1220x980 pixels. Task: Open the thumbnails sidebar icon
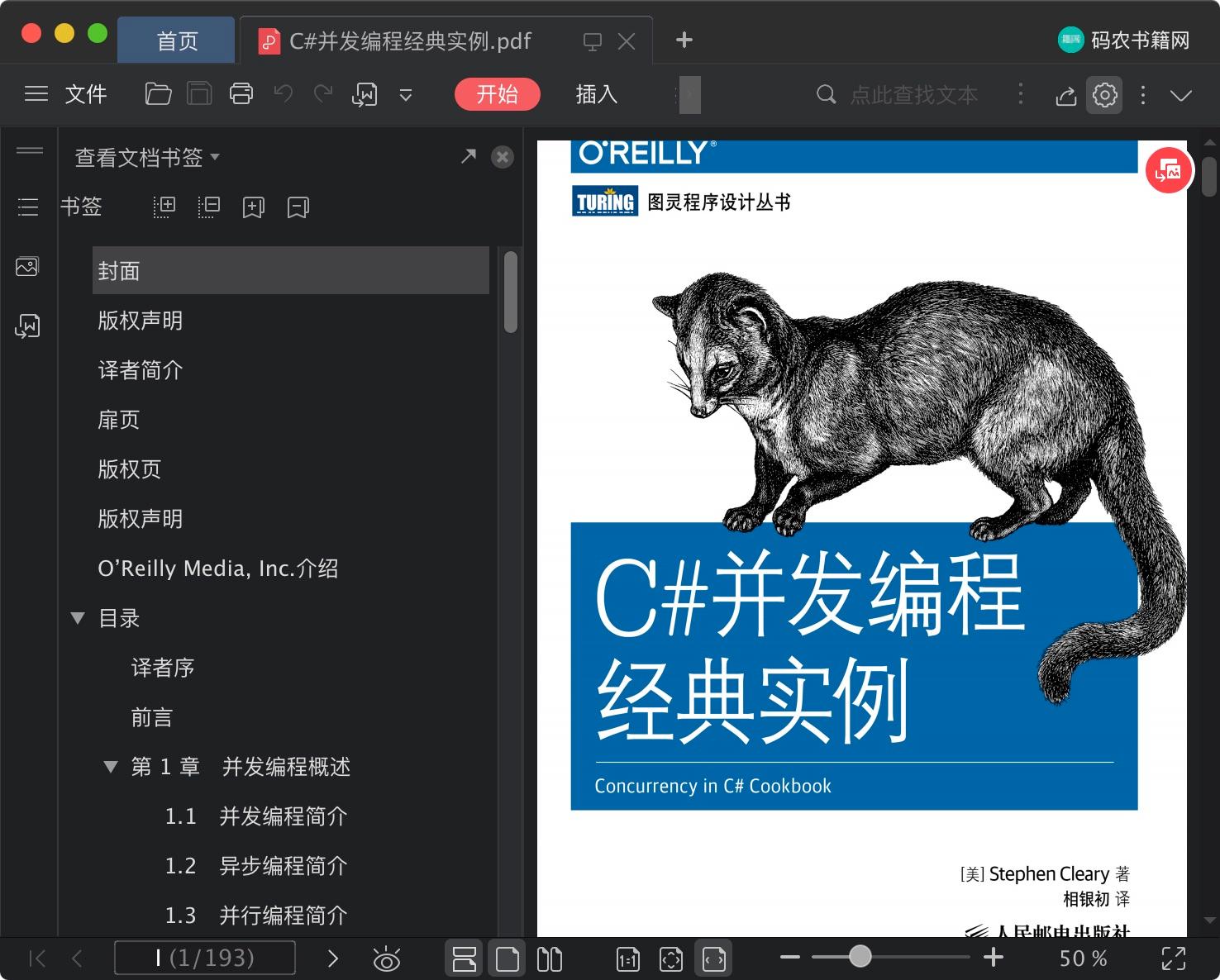tap(27, 266)
